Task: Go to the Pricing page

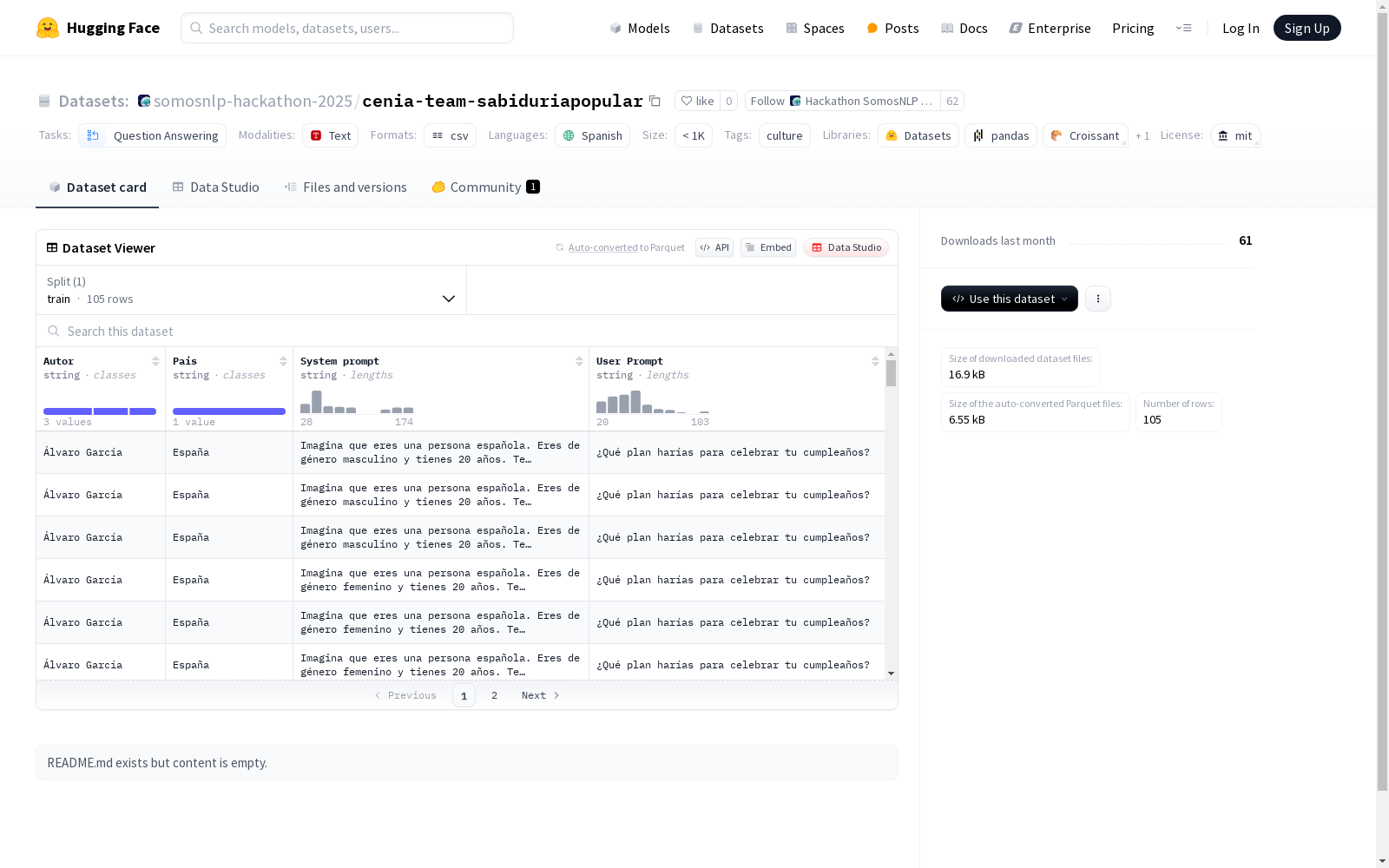Action: 1133,28
